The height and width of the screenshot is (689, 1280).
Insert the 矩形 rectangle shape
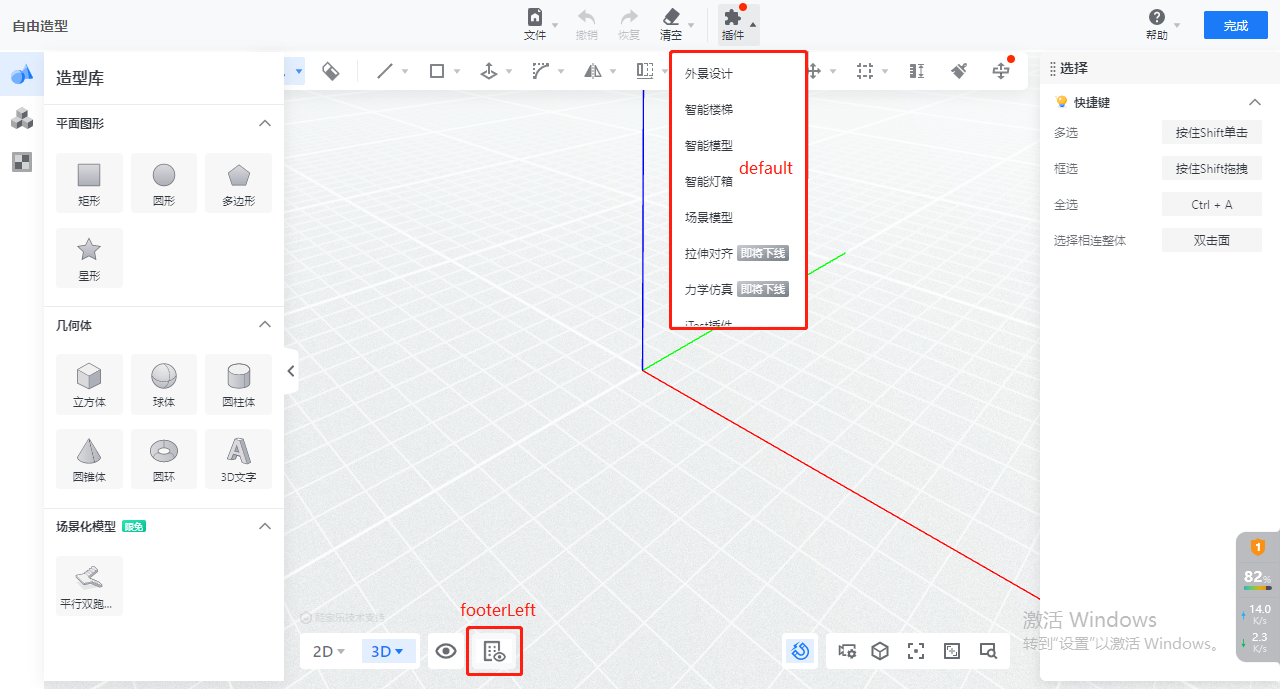(89, 183)
